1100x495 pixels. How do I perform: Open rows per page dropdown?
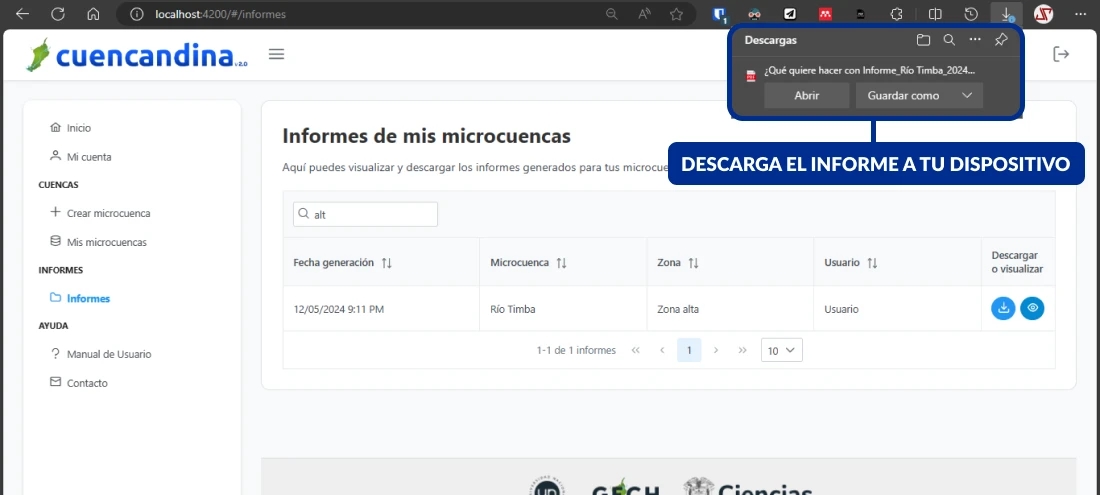click(x=781, y=350)
